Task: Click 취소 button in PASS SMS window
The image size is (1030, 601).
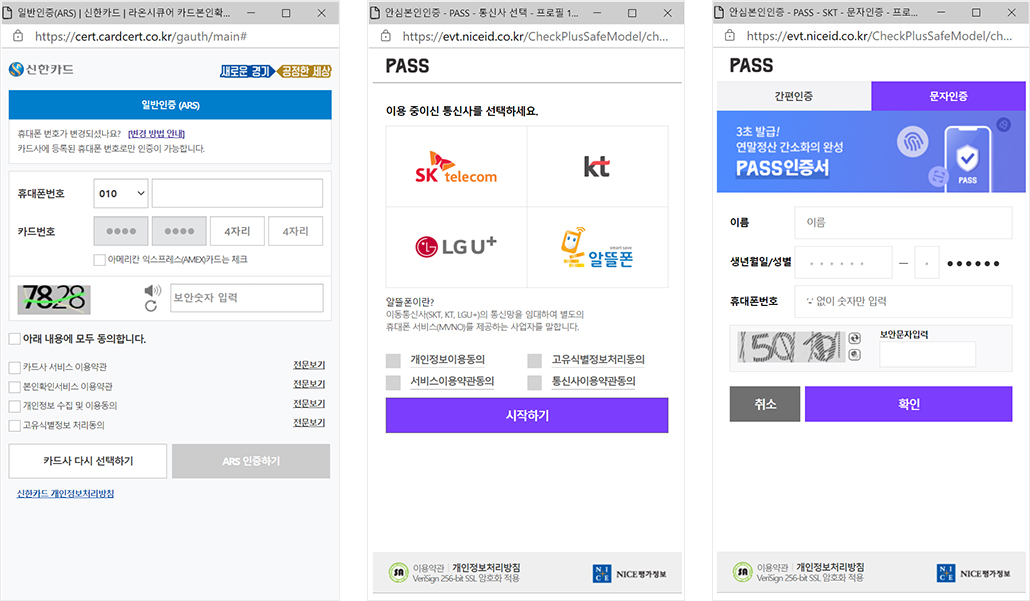Action: tap(765, 404)
